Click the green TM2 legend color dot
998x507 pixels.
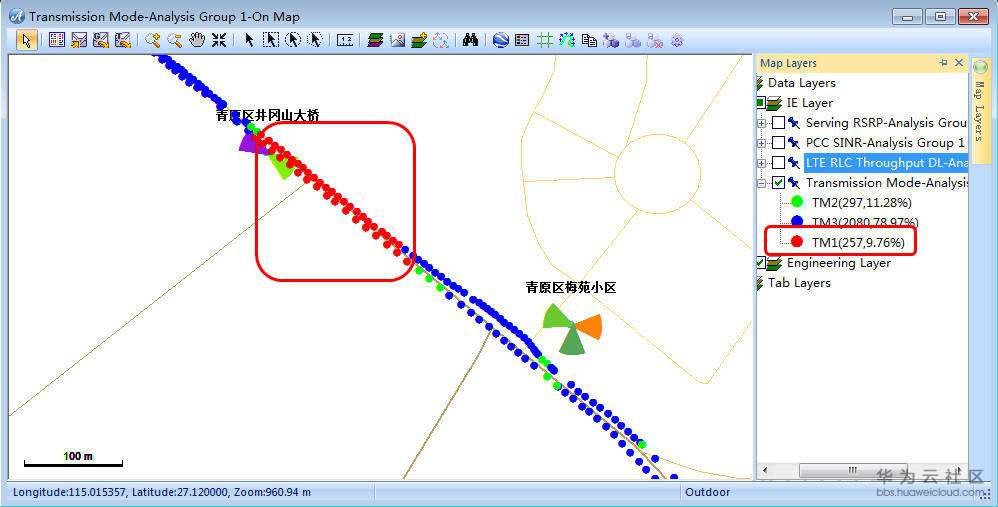pos(797,203)
